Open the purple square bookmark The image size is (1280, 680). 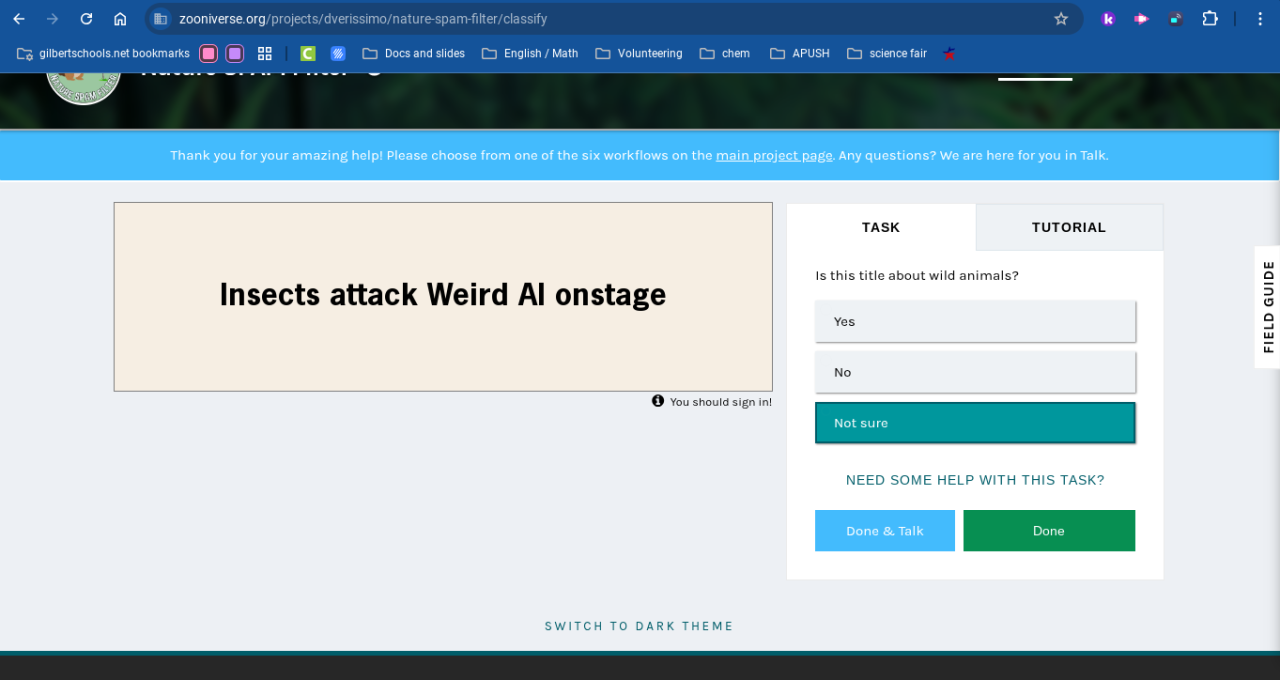pyautogui.click(x=234, y=54)
